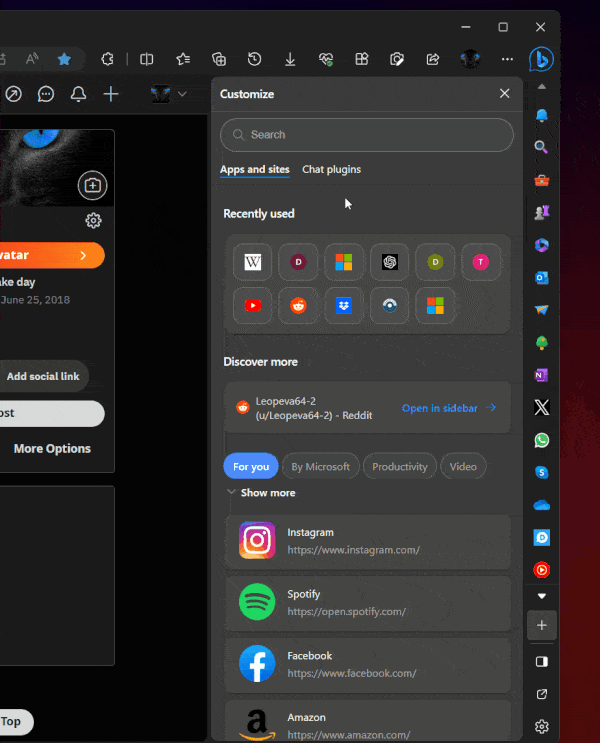Open browser History icon
Screen dimensions: 600x743
255,59
